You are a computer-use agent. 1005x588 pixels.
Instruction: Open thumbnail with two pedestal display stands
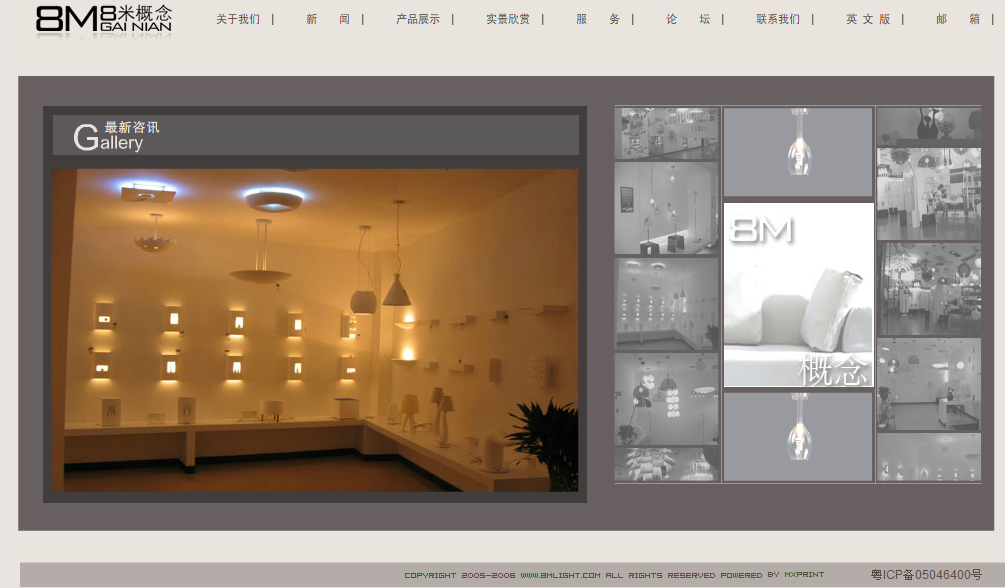(666, 208)
